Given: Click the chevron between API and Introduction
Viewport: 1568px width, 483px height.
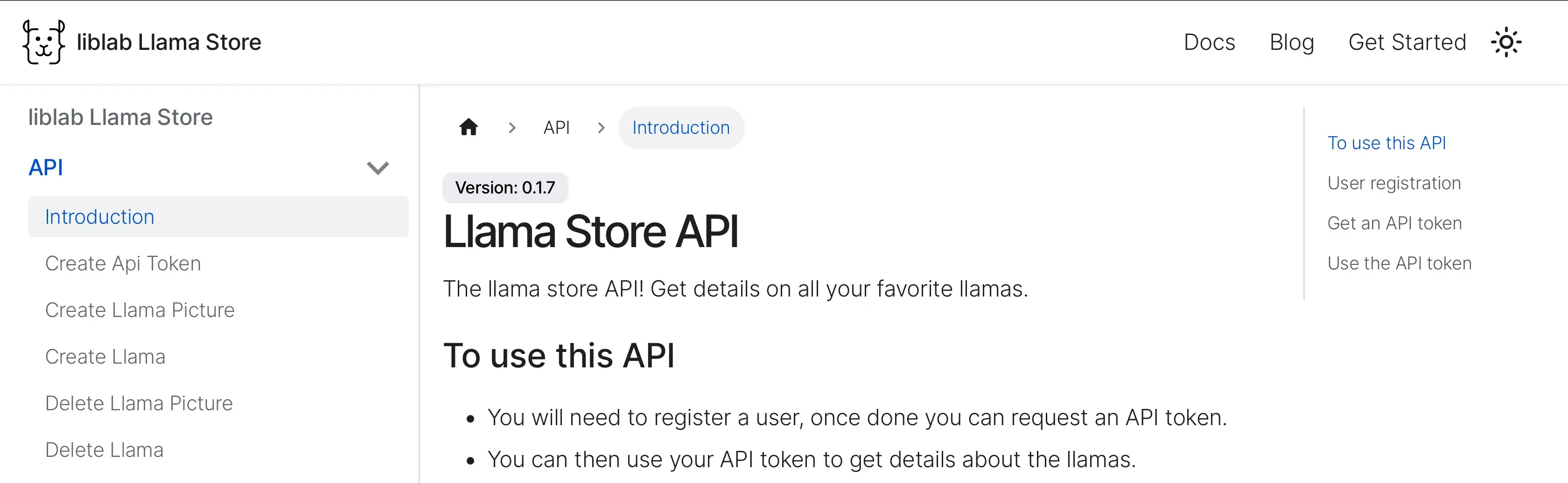Looking at the screenshot, I should pyautogui.click(x=602, y=128).
